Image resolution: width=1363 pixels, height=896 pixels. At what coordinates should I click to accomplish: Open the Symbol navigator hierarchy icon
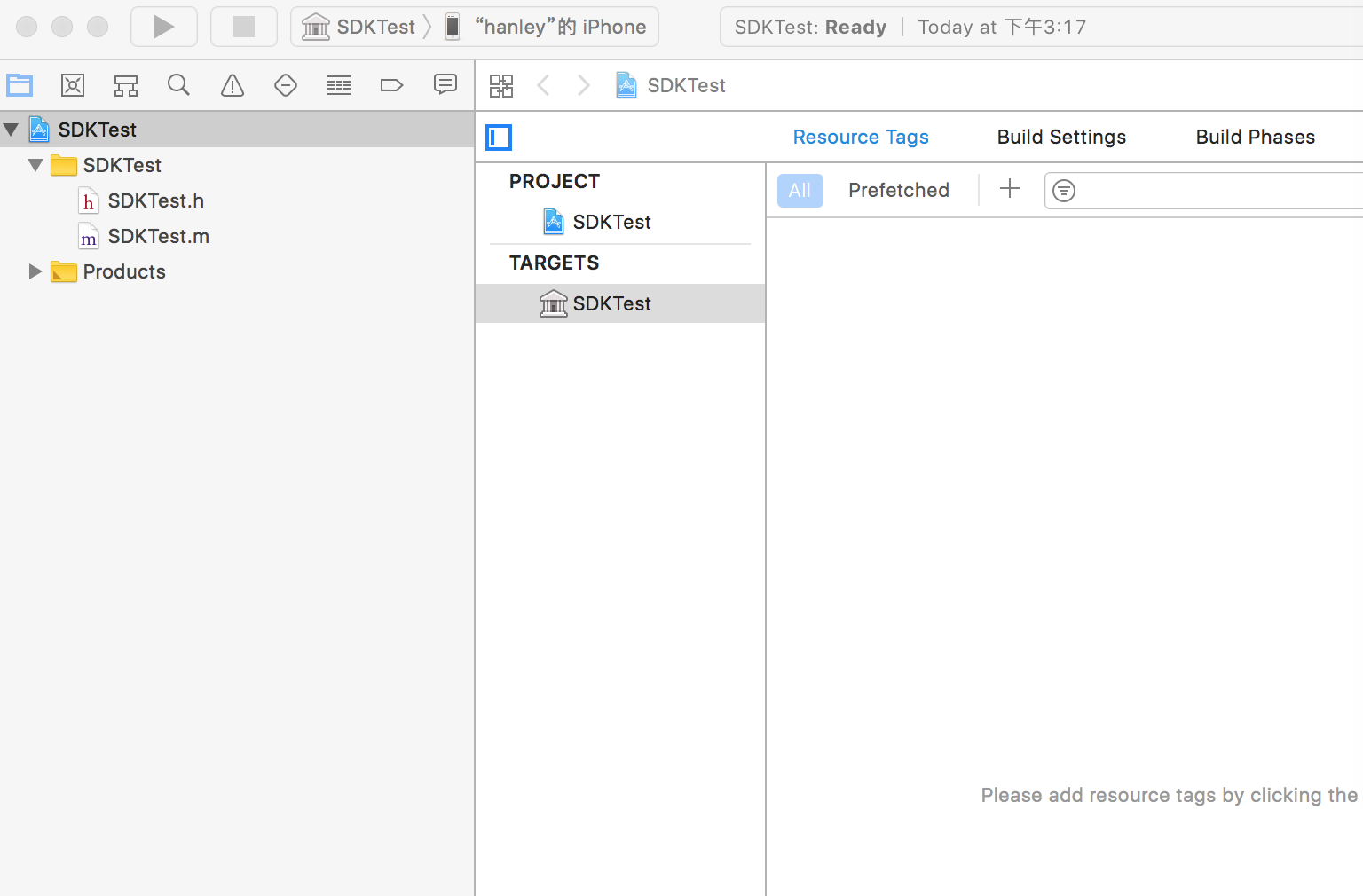126,85
